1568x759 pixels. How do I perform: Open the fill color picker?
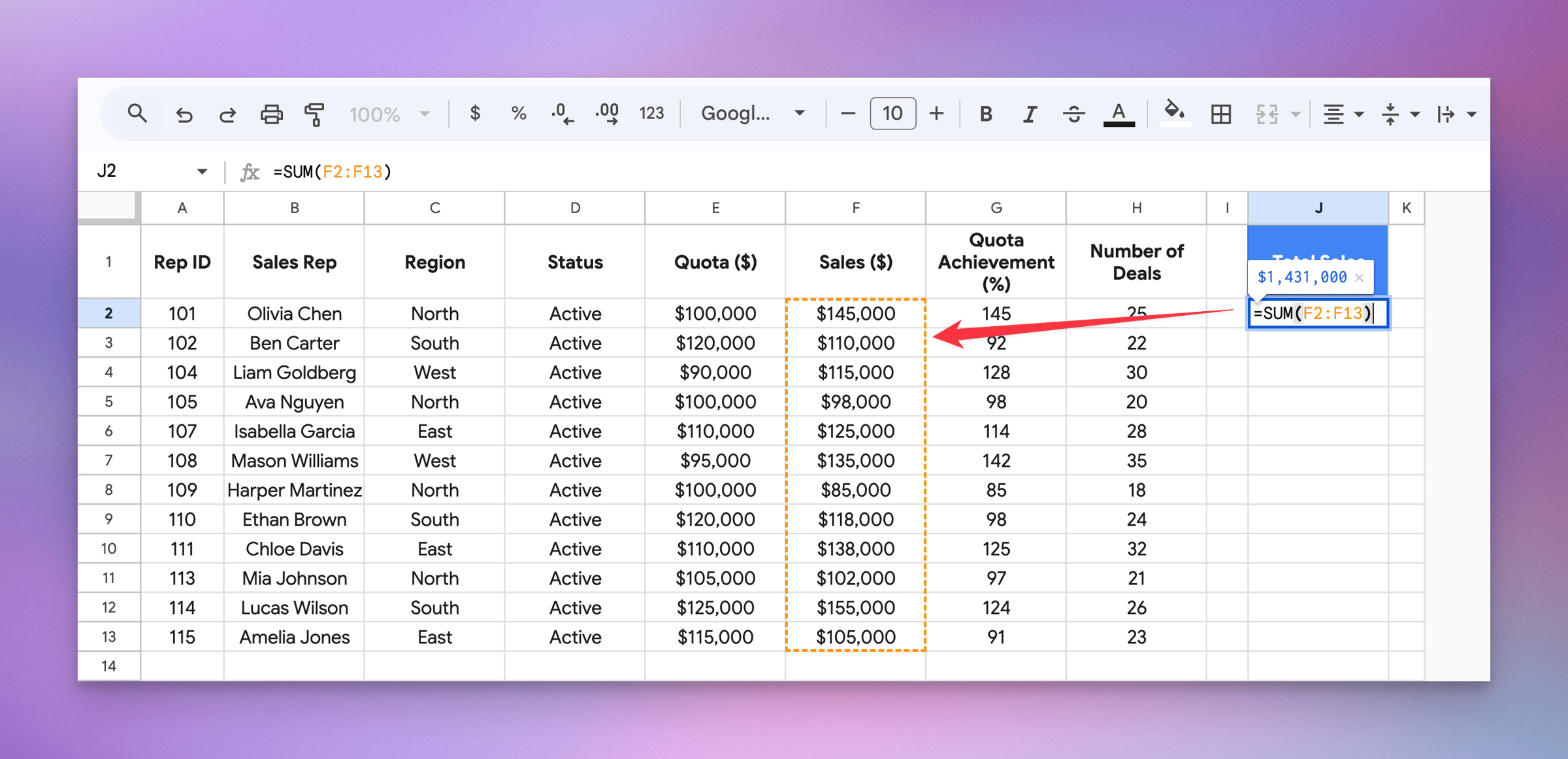click(1174, 113)
